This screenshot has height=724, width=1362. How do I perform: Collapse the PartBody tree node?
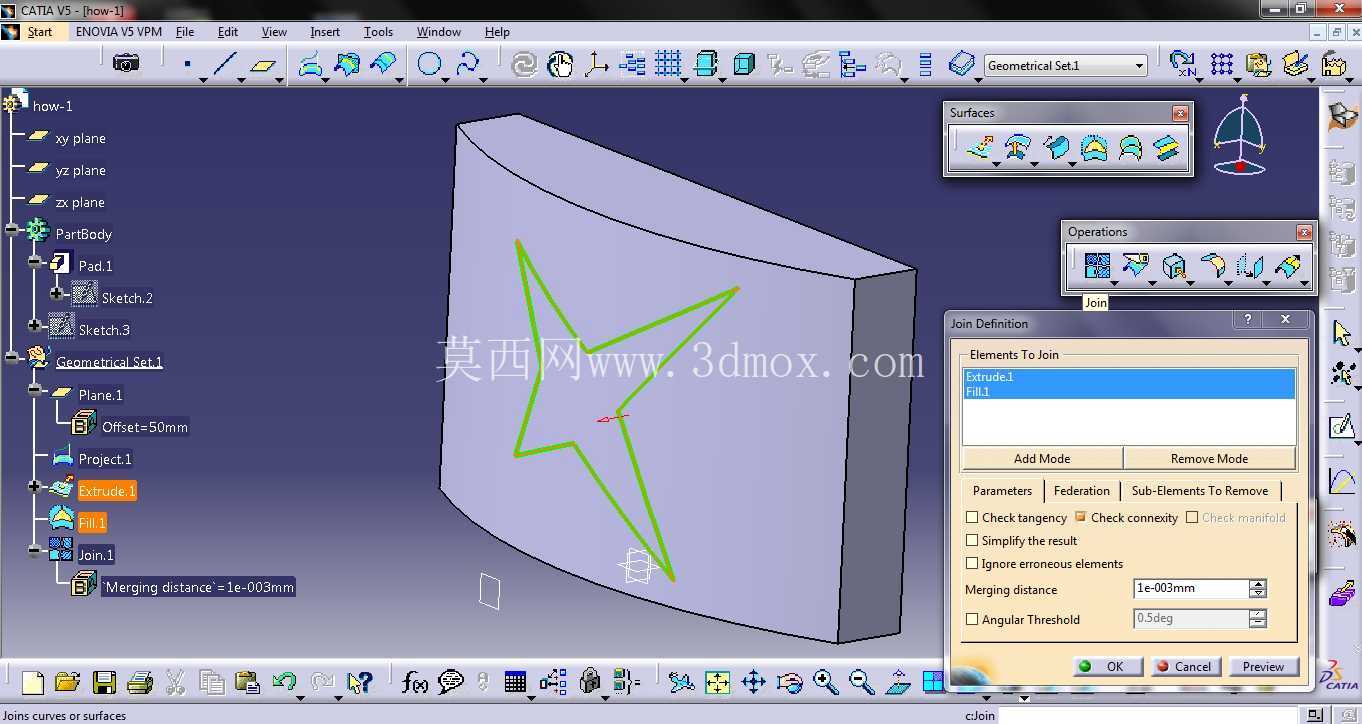click(x=12, y=231)
